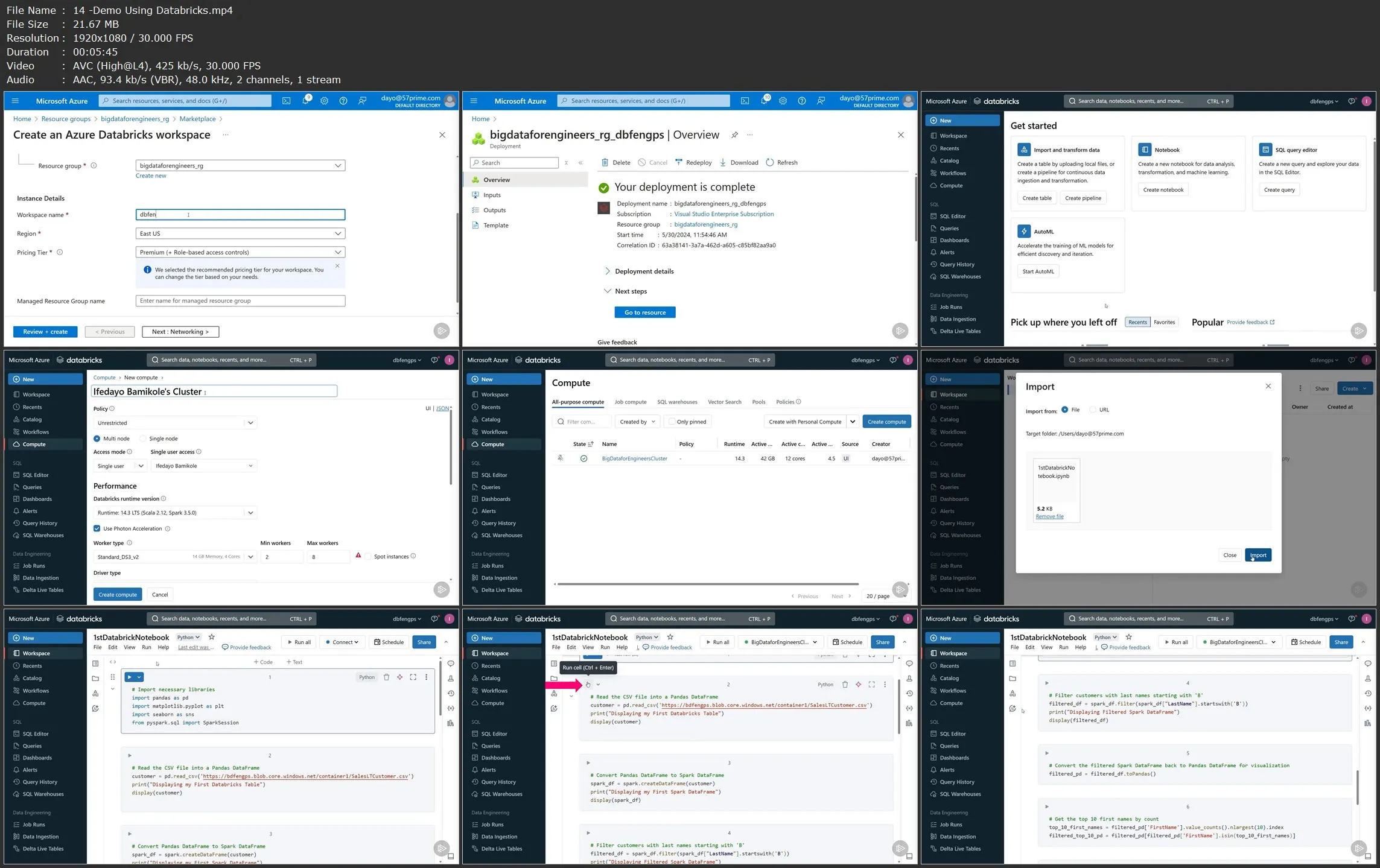The height and width of the screenshot is (868, 1380).
Task: Open the View menu in the tooltip notebook
Action: [588, 647]
